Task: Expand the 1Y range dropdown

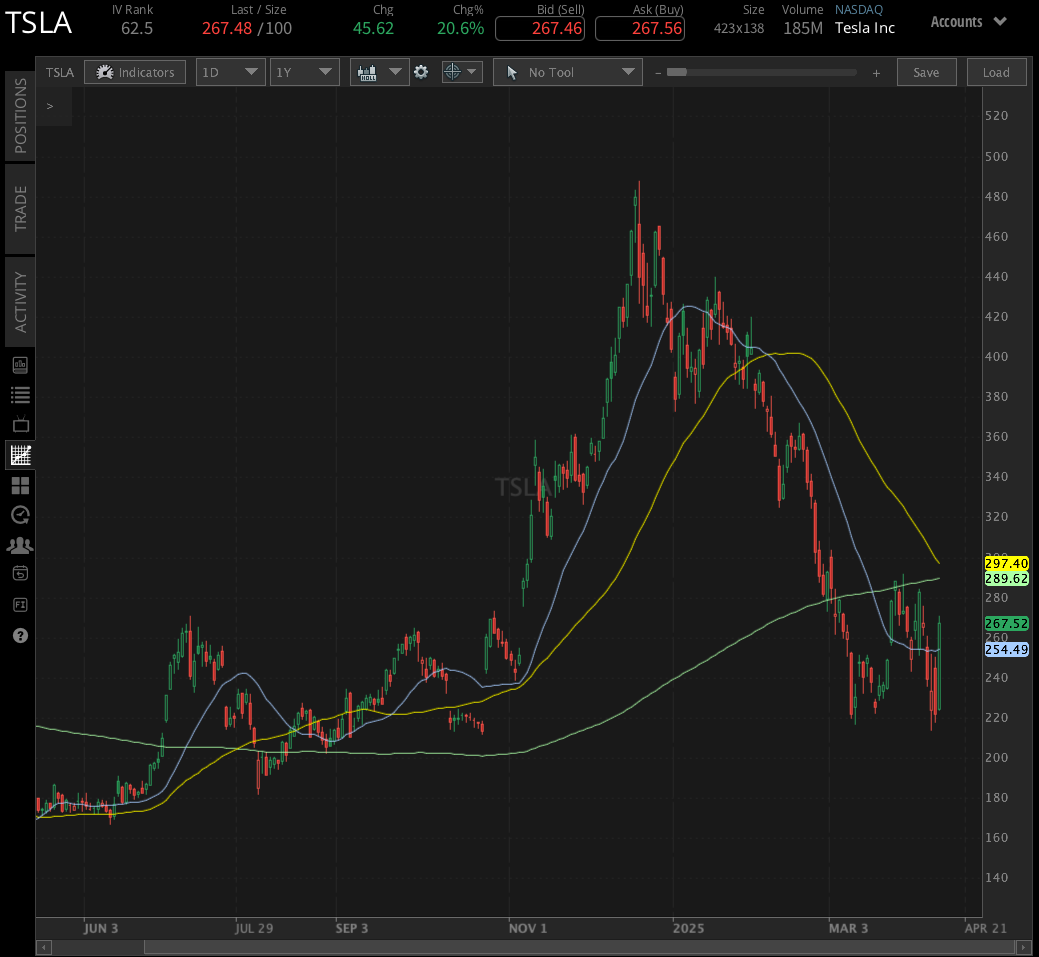Action: point(304,71)
